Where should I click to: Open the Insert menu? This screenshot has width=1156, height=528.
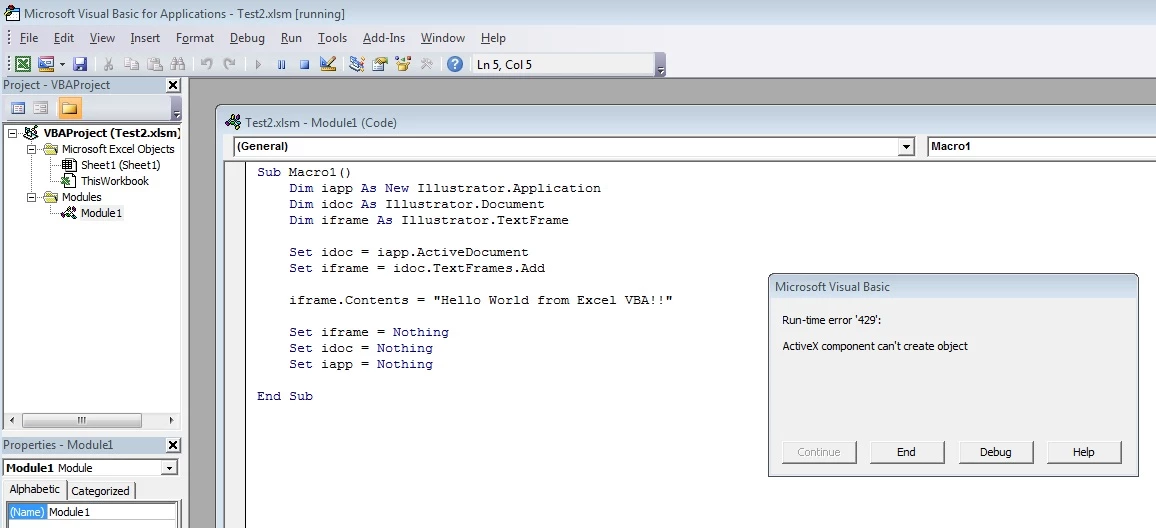click(x=145, y=38)
